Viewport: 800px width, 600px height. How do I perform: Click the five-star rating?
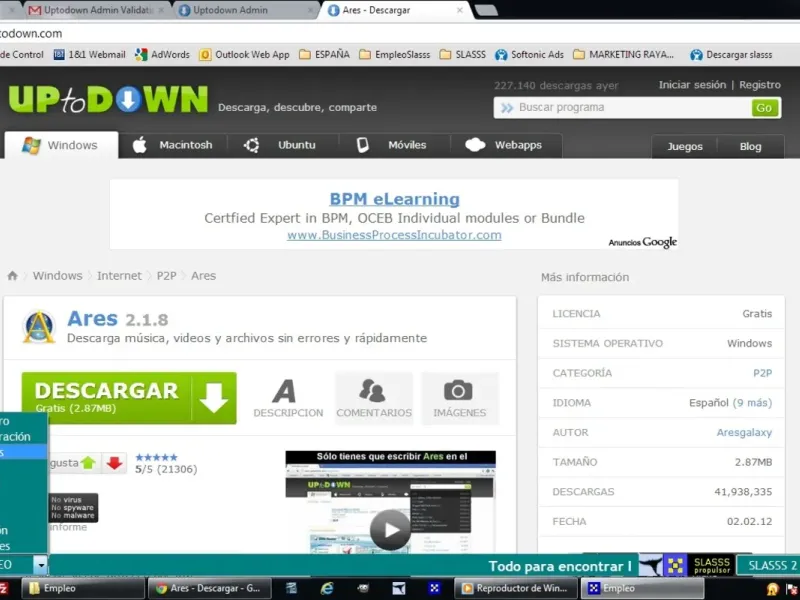coord(157,457)
